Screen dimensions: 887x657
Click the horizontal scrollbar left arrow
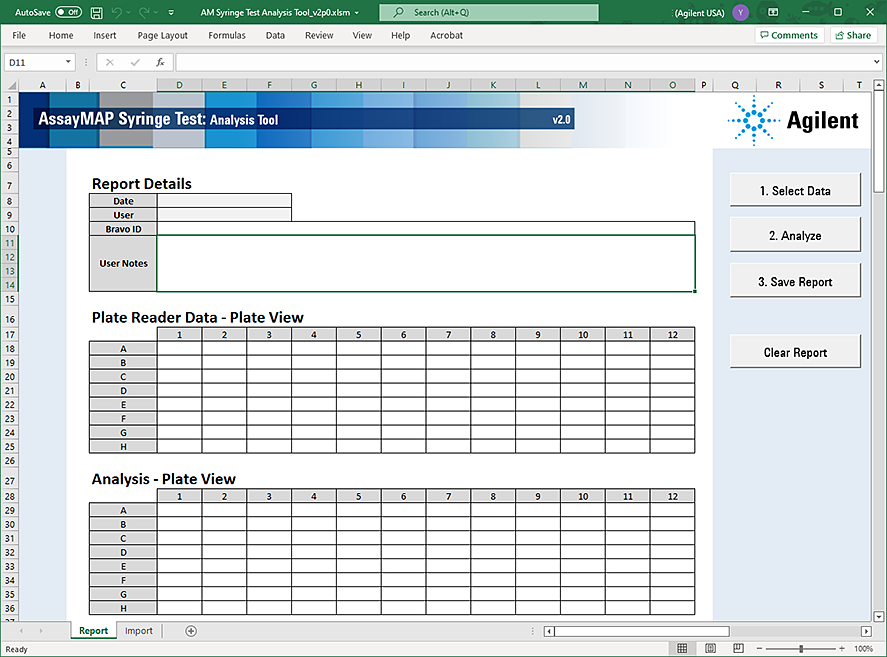pyautogui.click(x=549, y=631)
